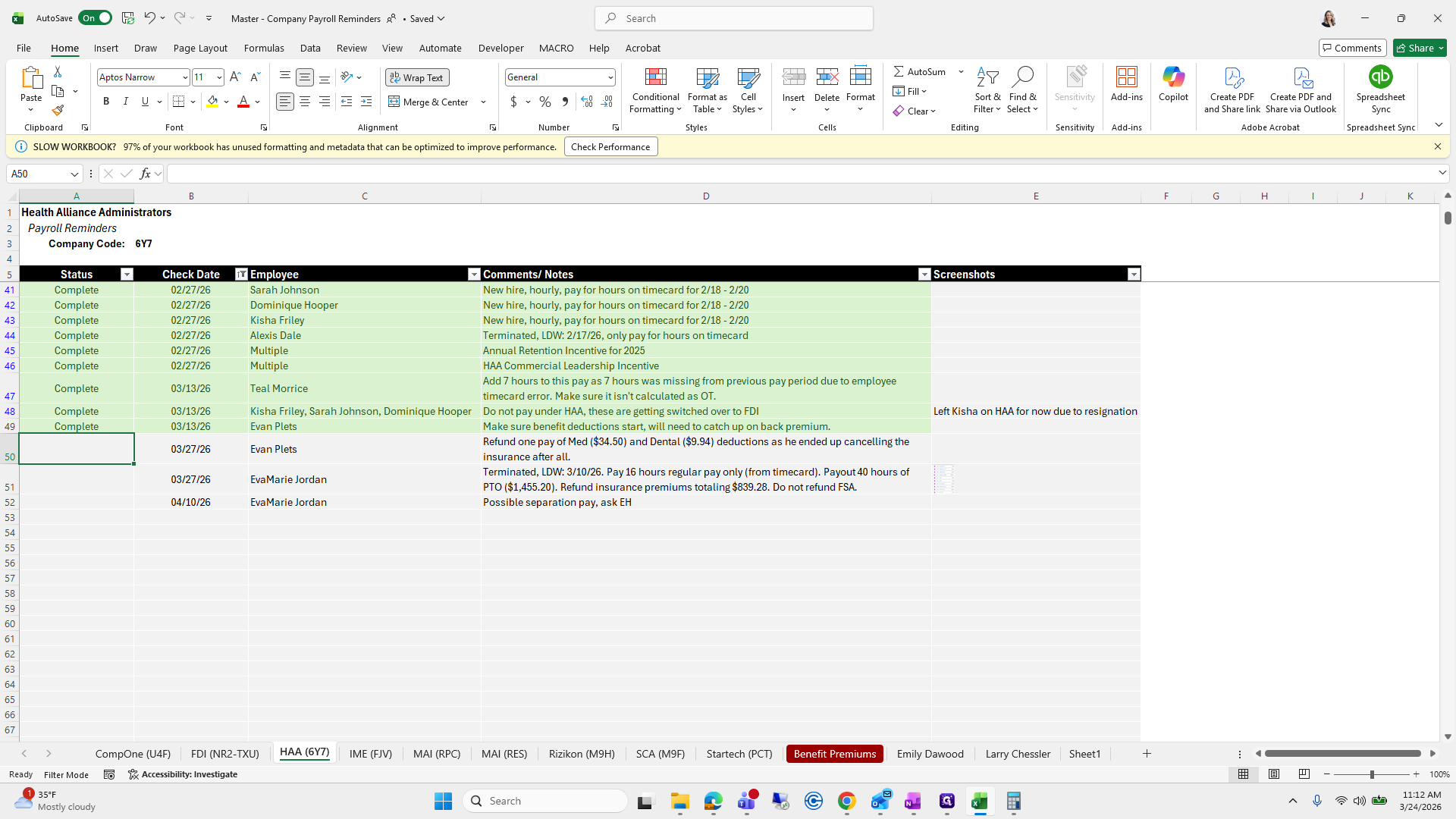The image size is (1456, 819).
Task: Open the number format General dropdown
Action: pos(610,77)
